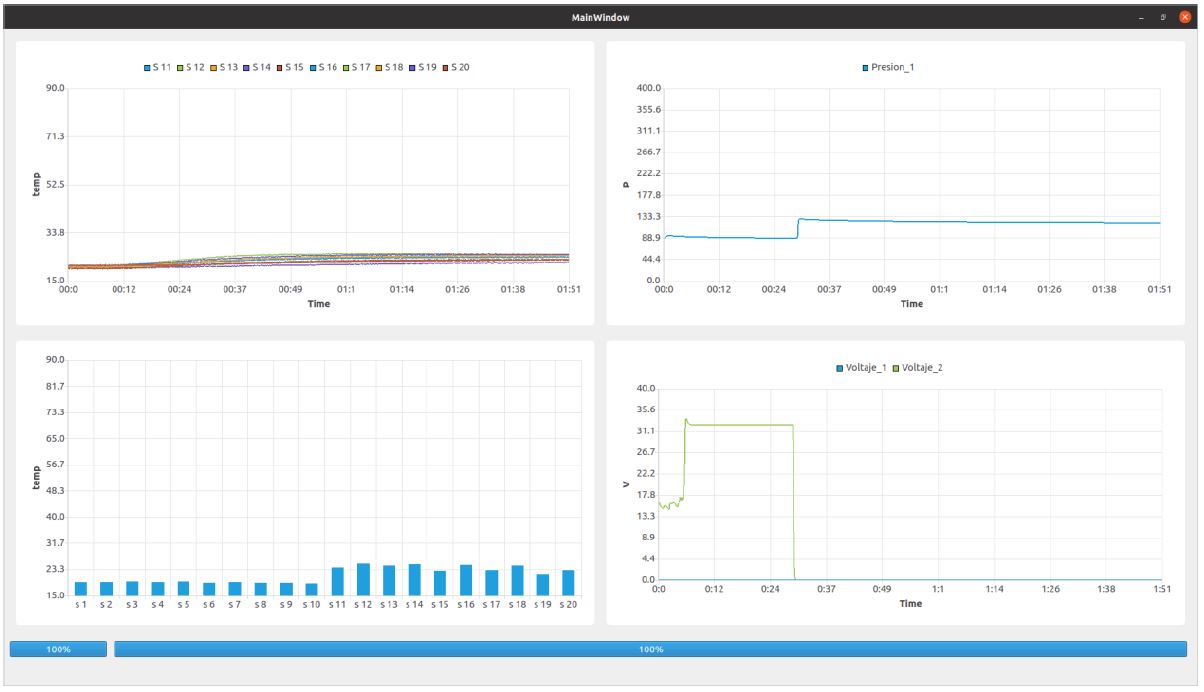1204x692 pixels.
Task: Click the short 100% progress bar
Action: click(x=58, y=649)
